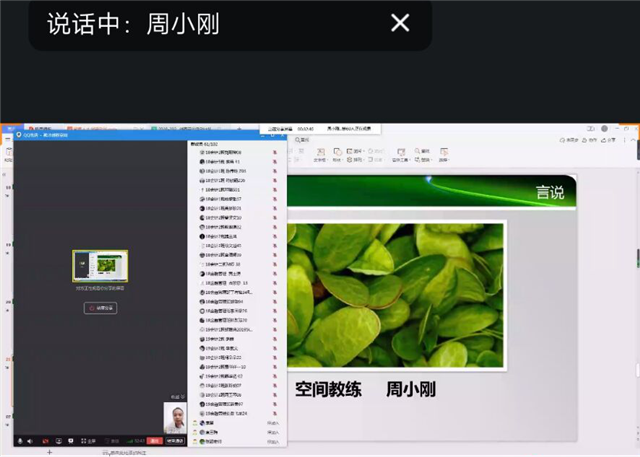
Task: Click the first member's red muted mic icon
Action: 275,152
